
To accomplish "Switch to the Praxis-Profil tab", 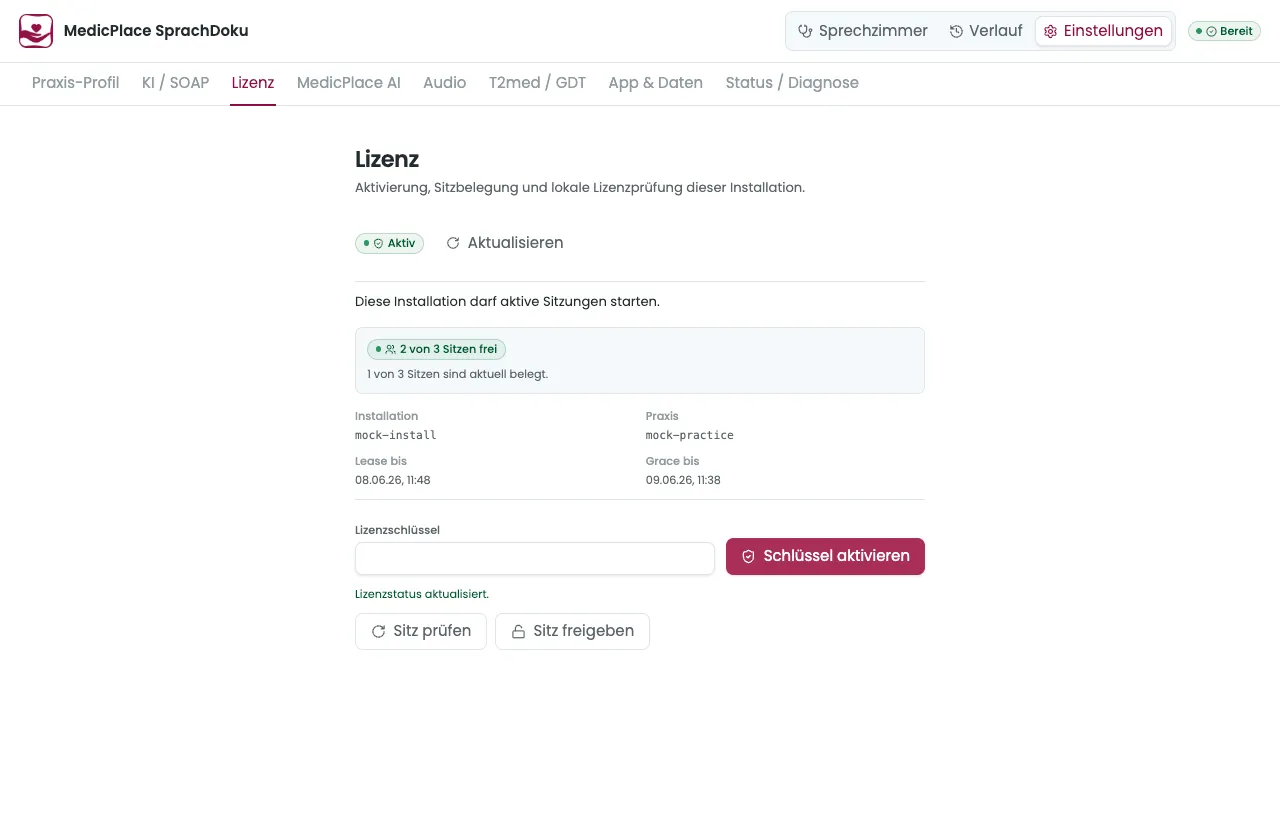I will pos(75,83).
